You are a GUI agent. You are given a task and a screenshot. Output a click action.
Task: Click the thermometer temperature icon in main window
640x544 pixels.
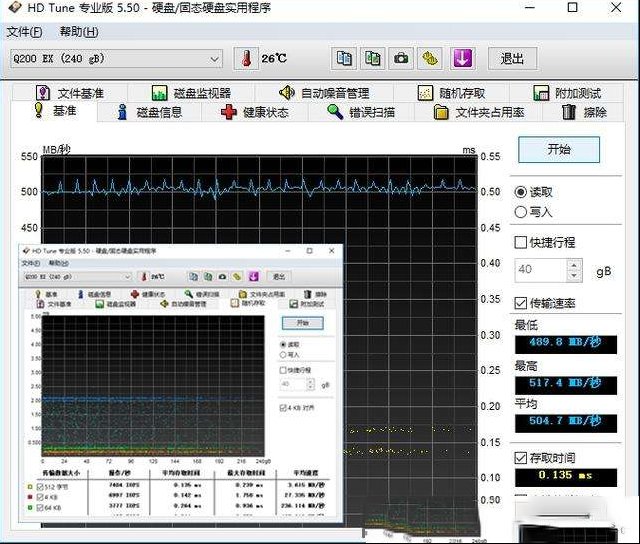tap(246, 59)
